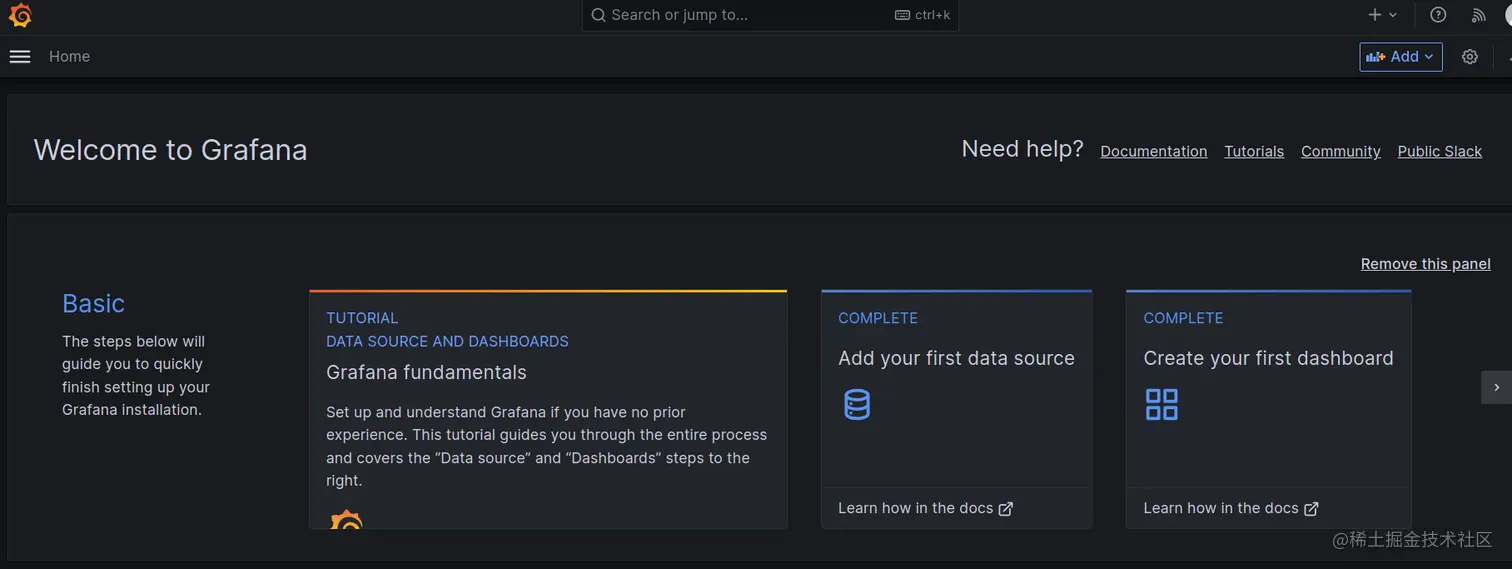This screenshot has height=569, width=1512.
Task: Open the plus new-item dropdown
Action: click(x=1382, y=15)
